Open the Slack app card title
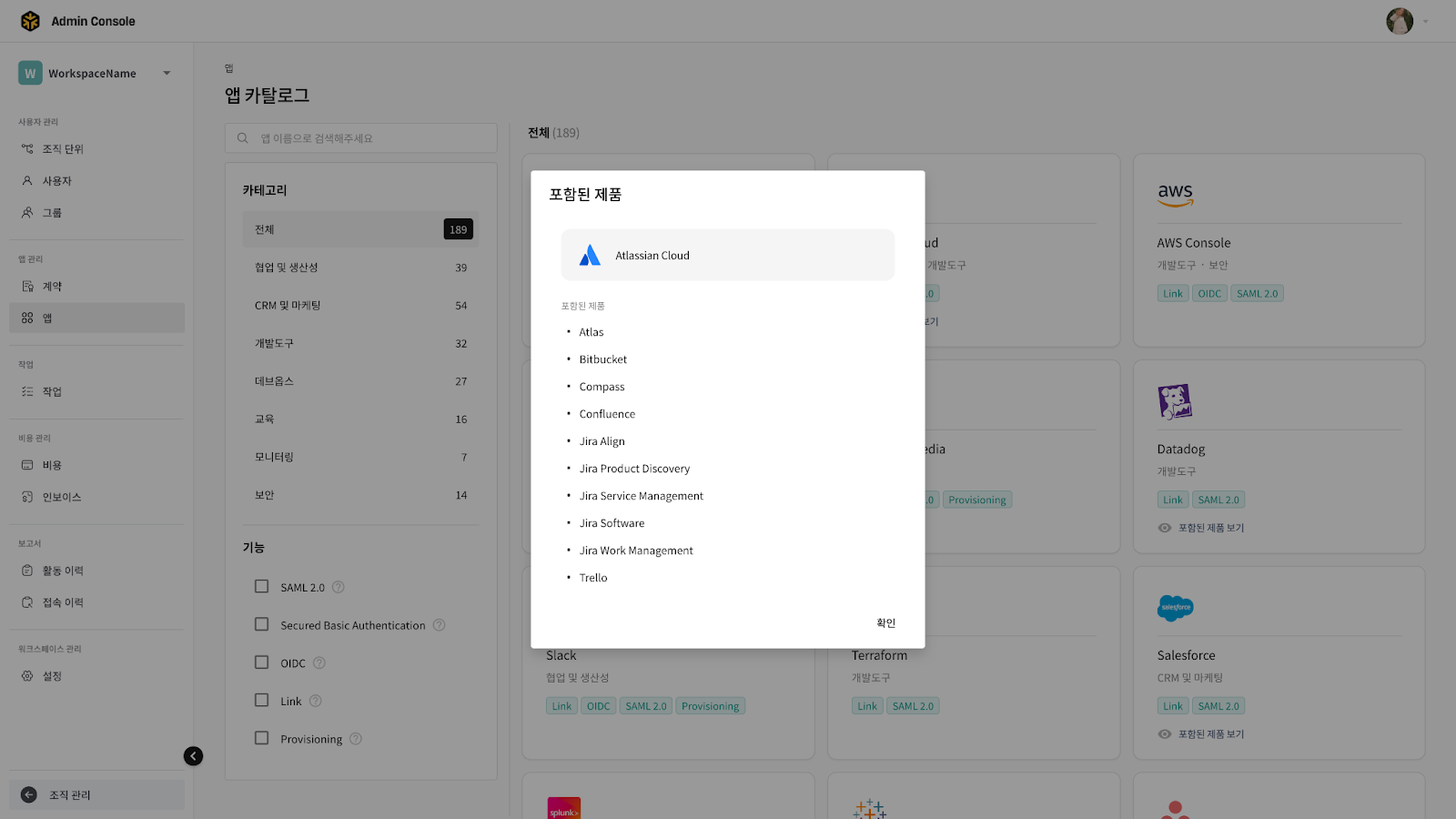Image resolution: width=1456 pixels, height=819 pixels. pos(561,655)
